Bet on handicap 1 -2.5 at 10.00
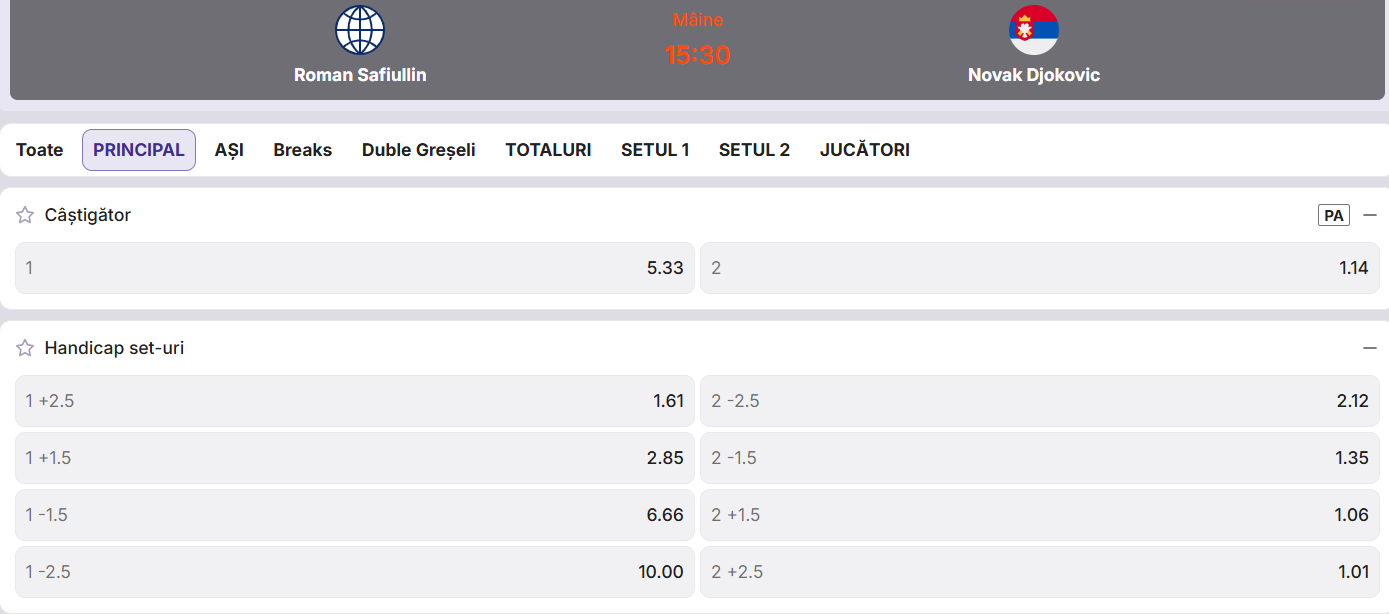 (355, 572)
